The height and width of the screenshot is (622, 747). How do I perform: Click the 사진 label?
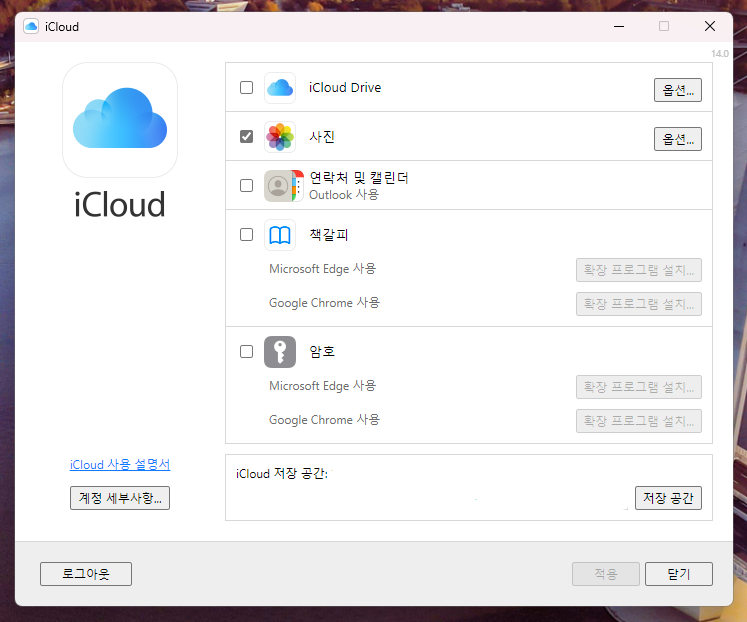[322, 137]
